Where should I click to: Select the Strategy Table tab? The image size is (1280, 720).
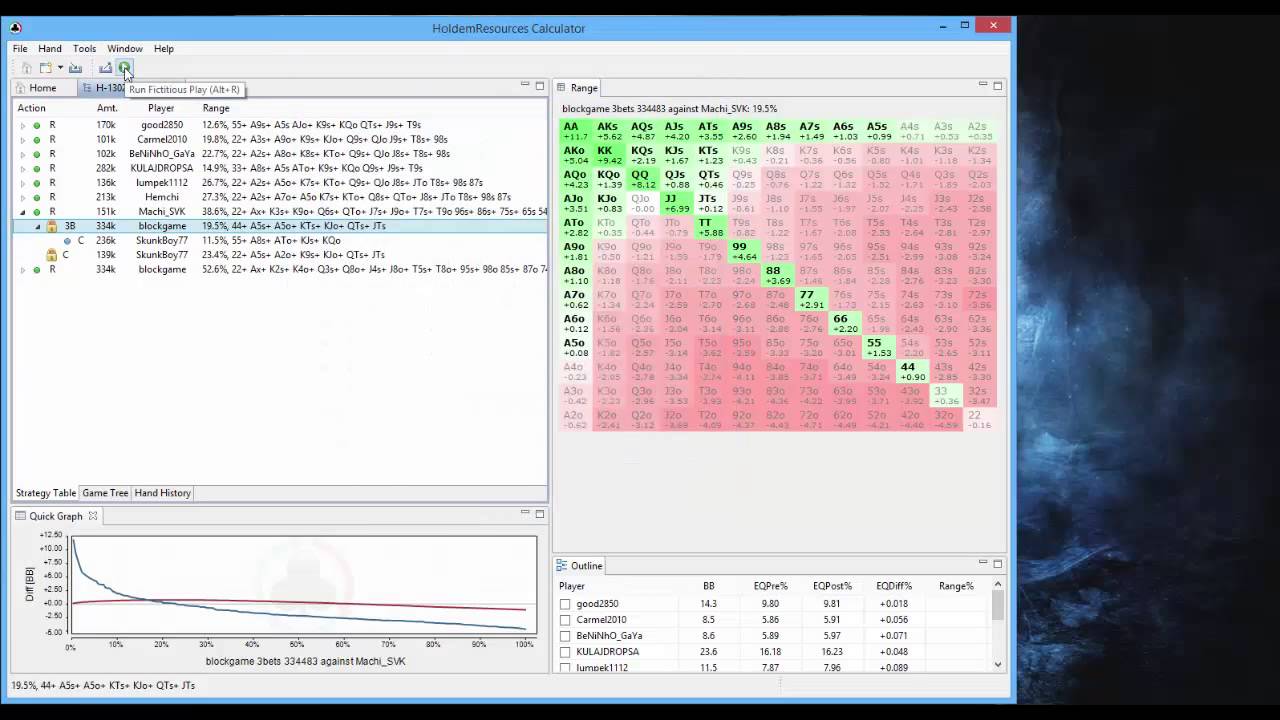pyautogui.click(x=46, y=493)
